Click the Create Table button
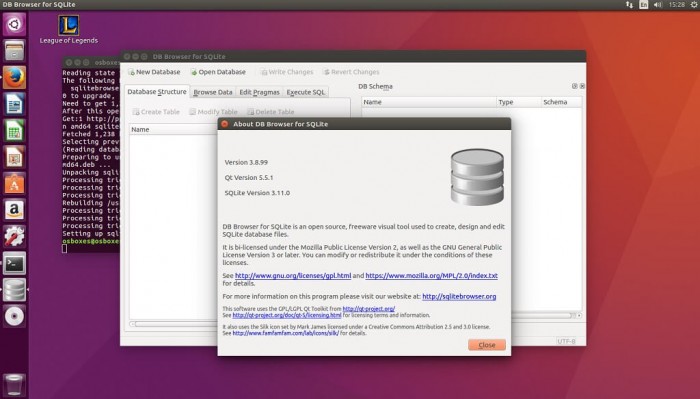 (156, 112)
